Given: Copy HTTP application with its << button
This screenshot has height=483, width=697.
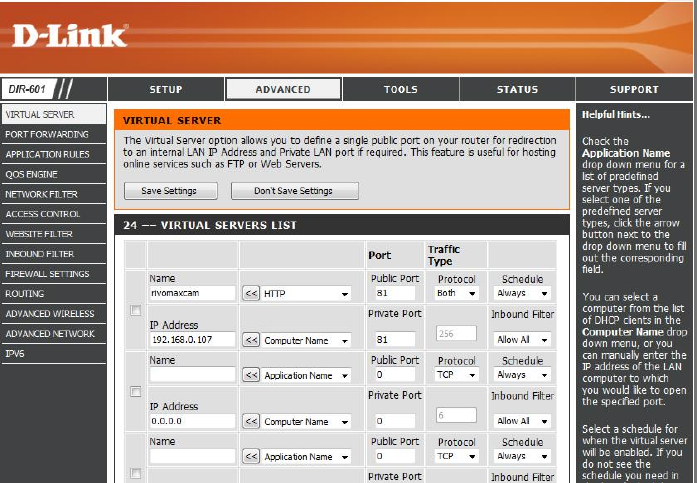Looking at the screenshot, I should (x=251, y=293).
